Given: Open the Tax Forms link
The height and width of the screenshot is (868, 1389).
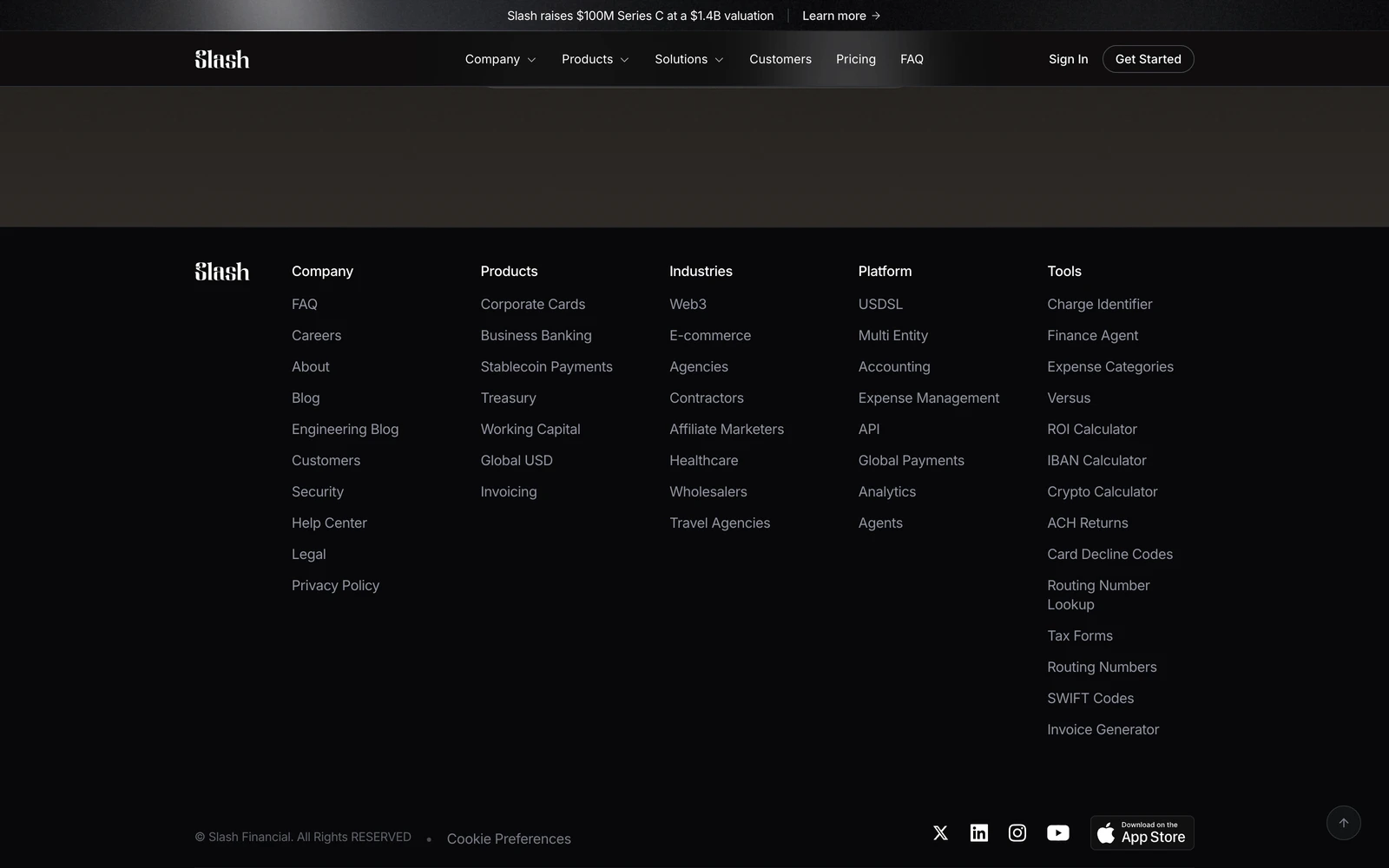Looking at the screenshot, I should tap(1080, 635).
